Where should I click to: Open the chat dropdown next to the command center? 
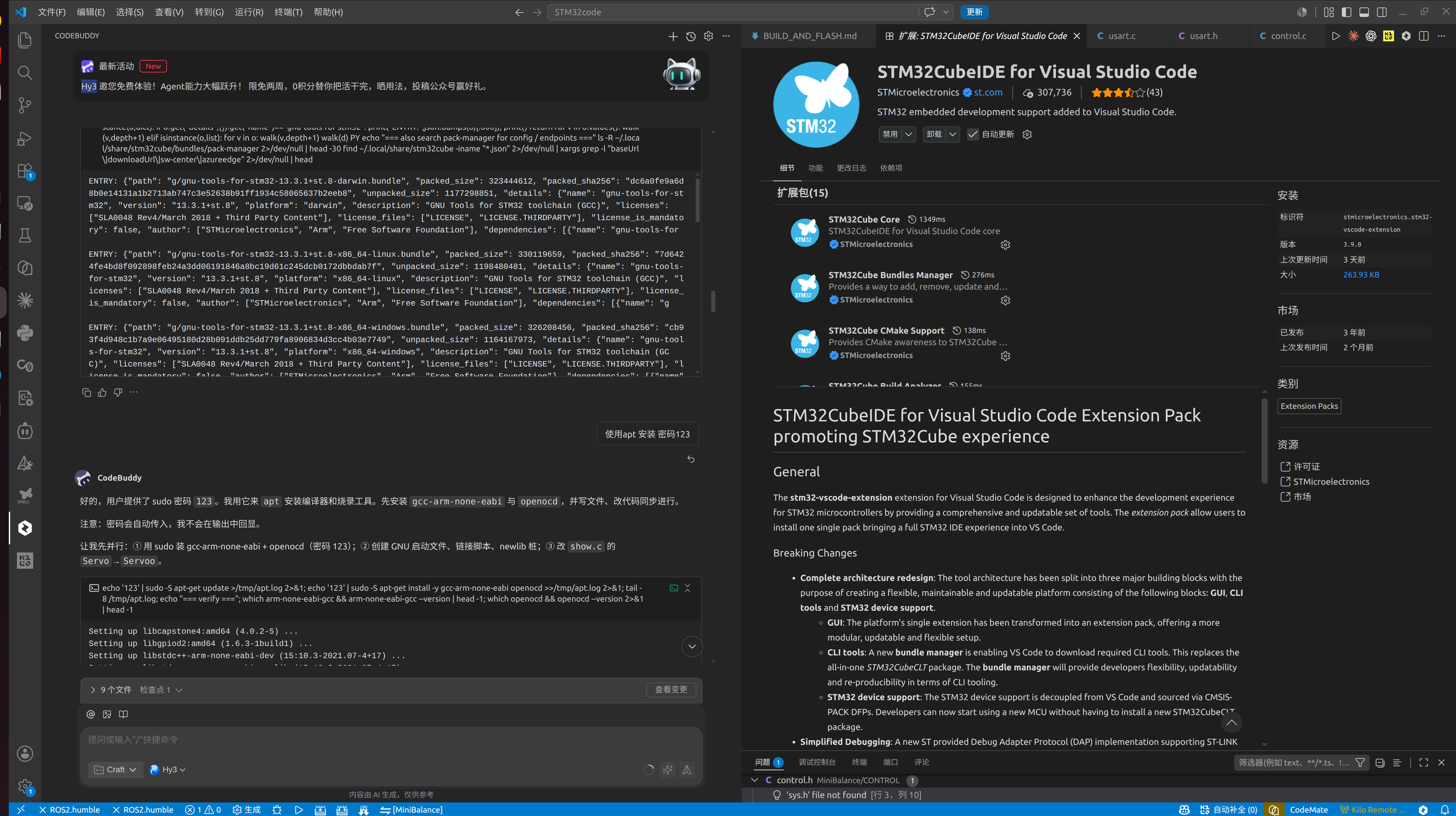pos(946,12)
